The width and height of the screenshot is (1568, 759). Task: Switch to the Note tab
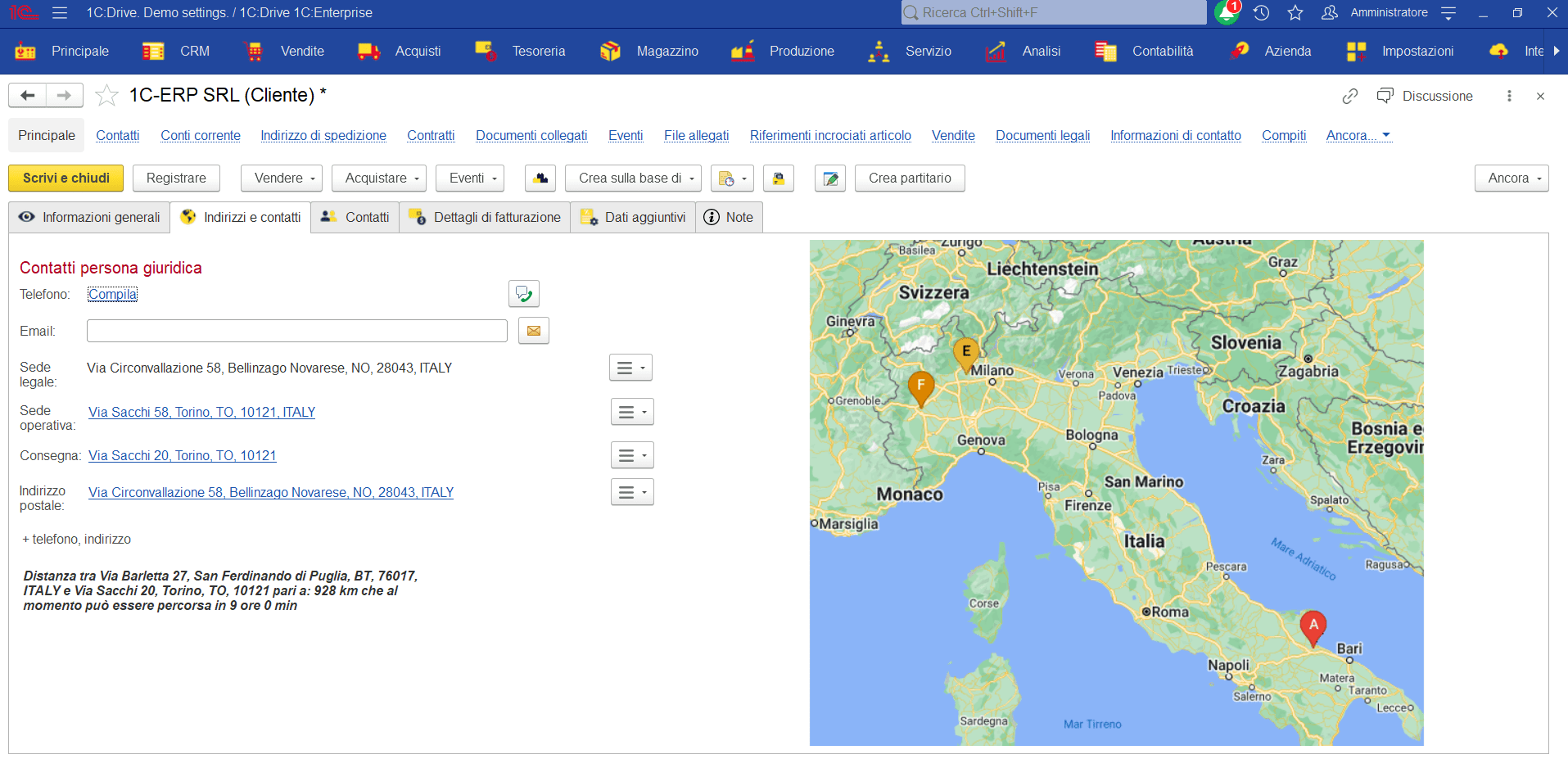729,217
